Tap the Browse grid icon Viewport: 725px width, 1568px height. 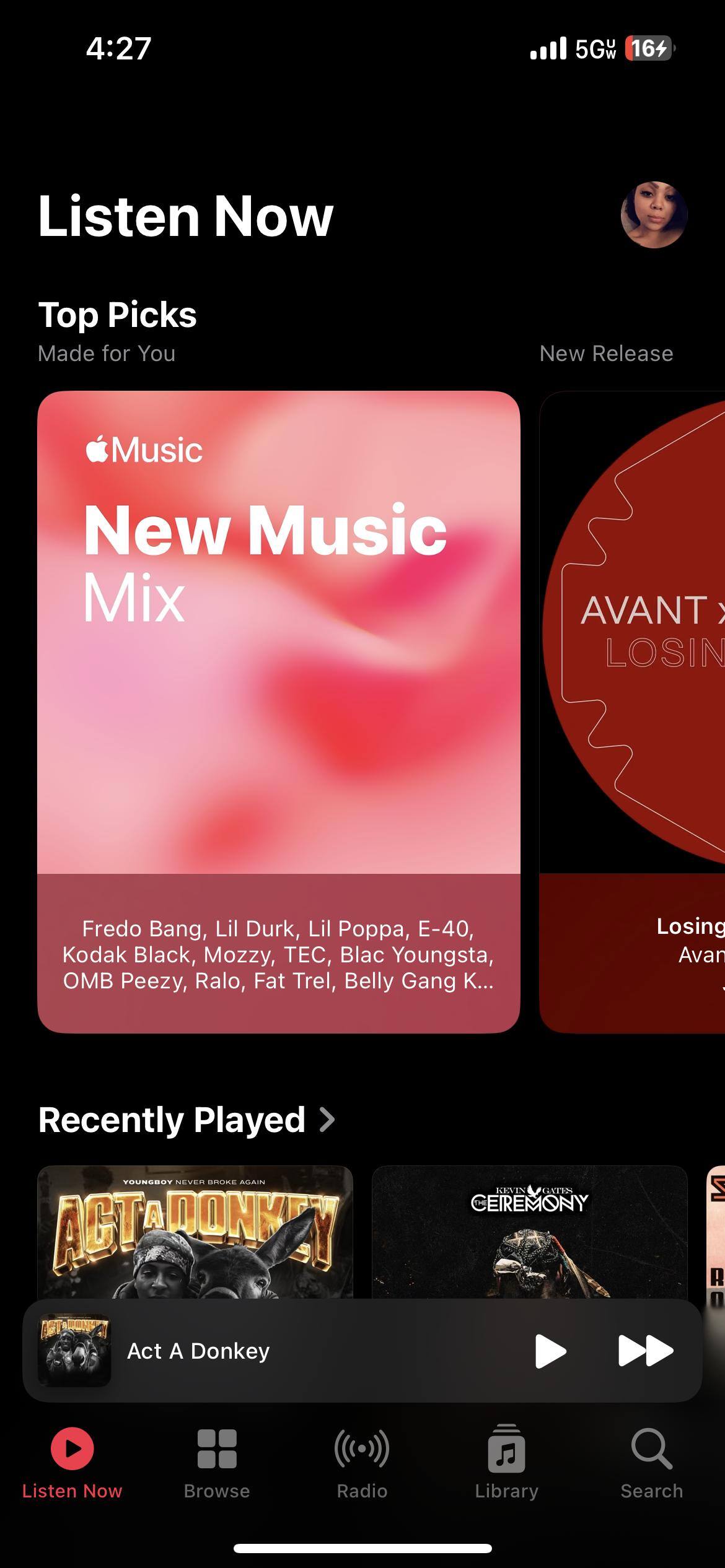(217, 1449)
